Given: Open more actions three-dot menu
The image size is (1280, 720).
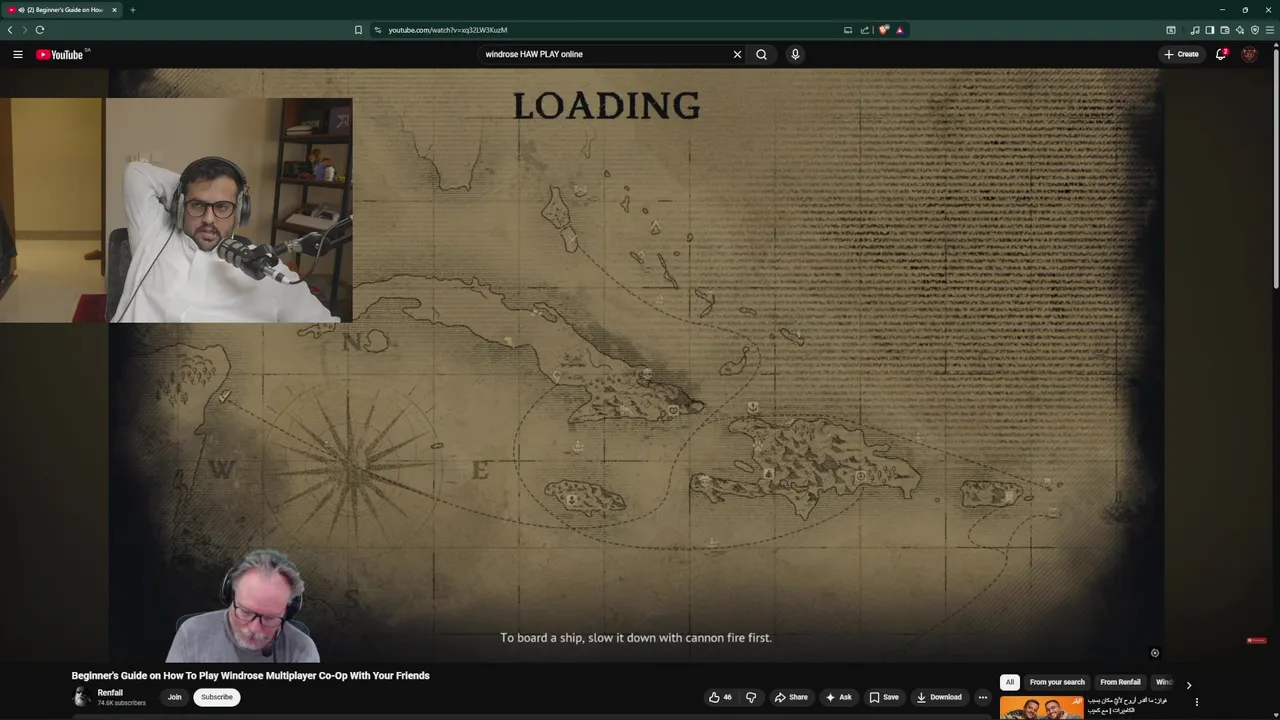Looking at the screenshot, I should 982,697.
